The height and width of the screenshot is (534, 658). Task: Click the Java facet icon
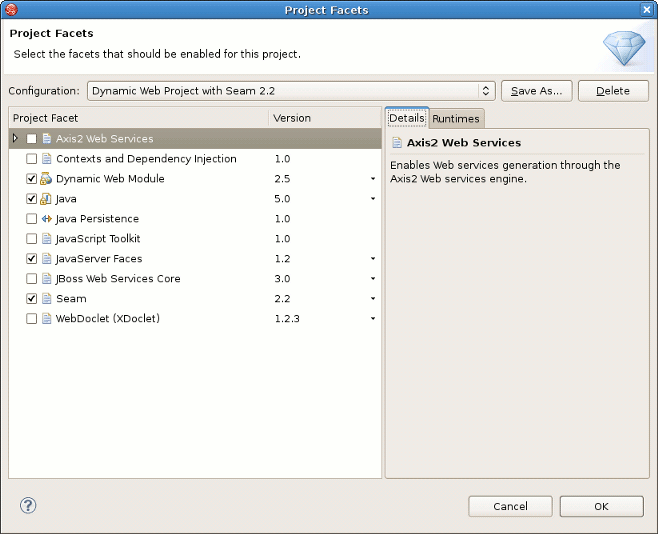(x=46, y=199)
